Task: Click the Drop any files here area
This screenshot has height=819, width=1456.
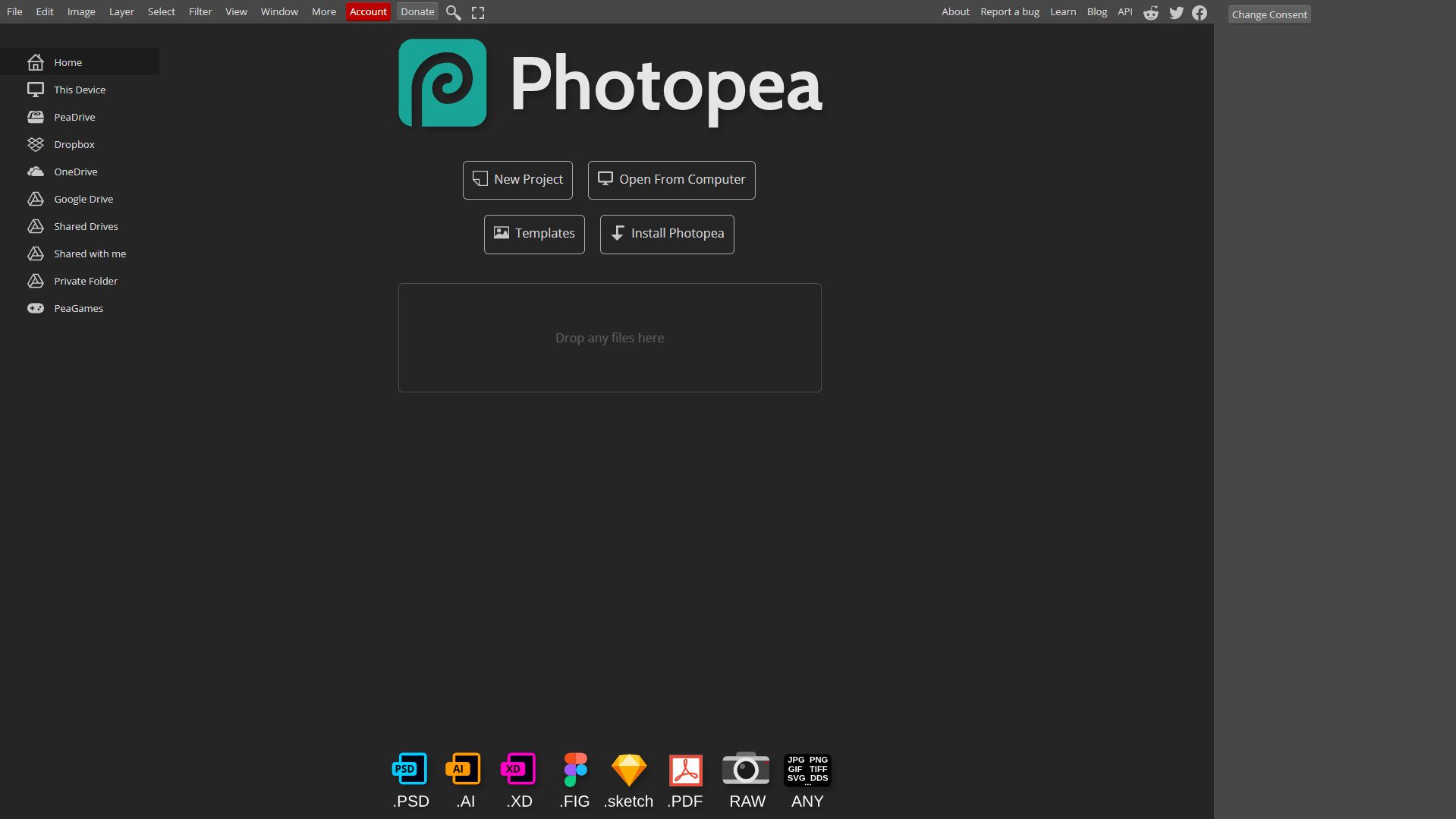Action: (610, 338)
